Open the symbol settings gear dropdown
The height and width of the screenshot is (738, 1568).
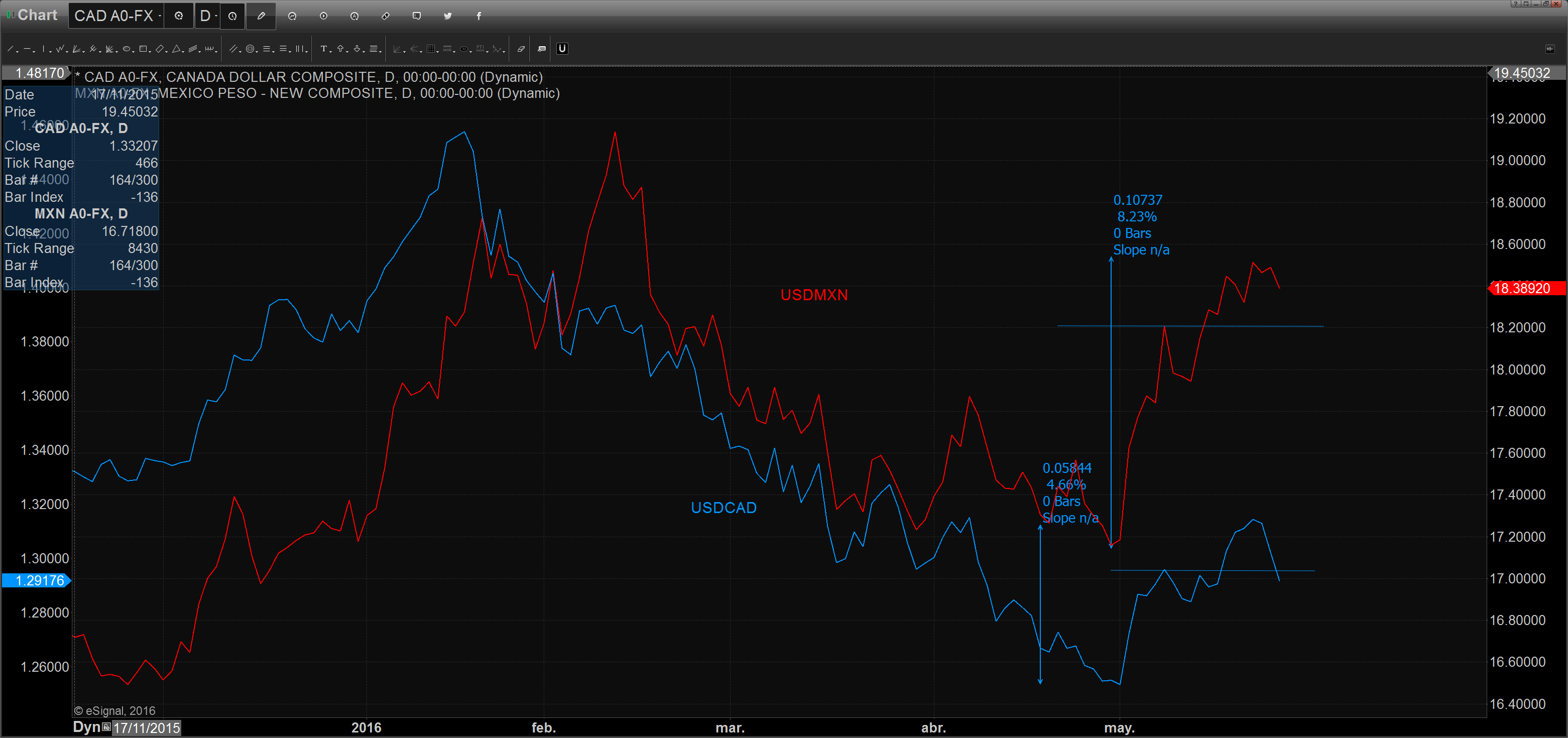[179, 16]
